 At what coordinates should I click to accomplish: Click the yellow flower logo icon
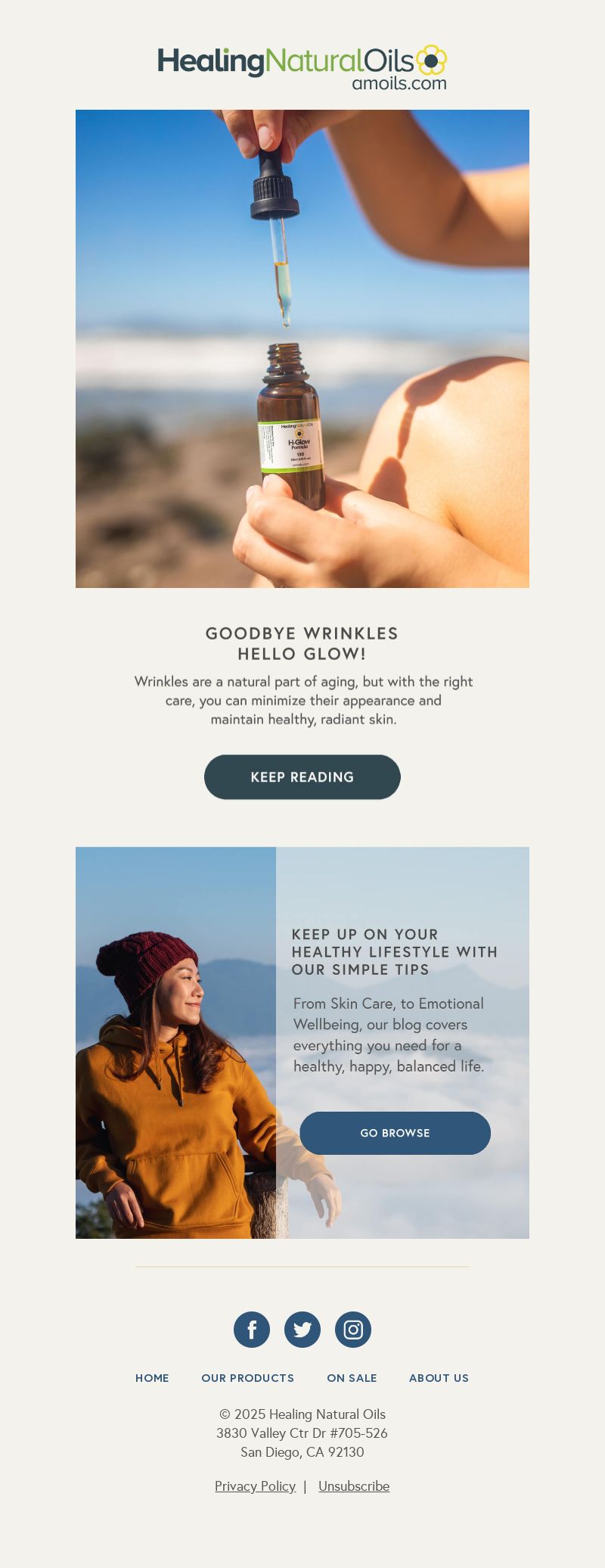(x=431, y=60)
